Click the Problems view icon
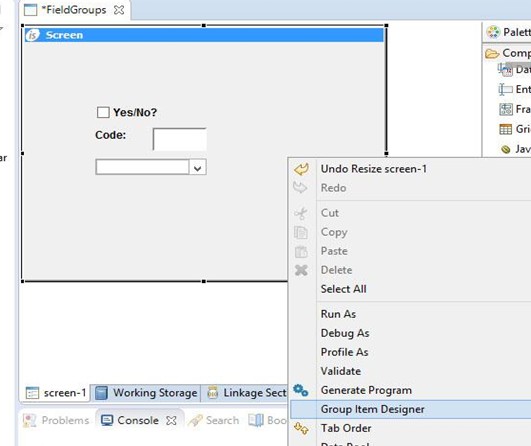The height and width of the screenshot is (446, 531). tap(29, 420)
